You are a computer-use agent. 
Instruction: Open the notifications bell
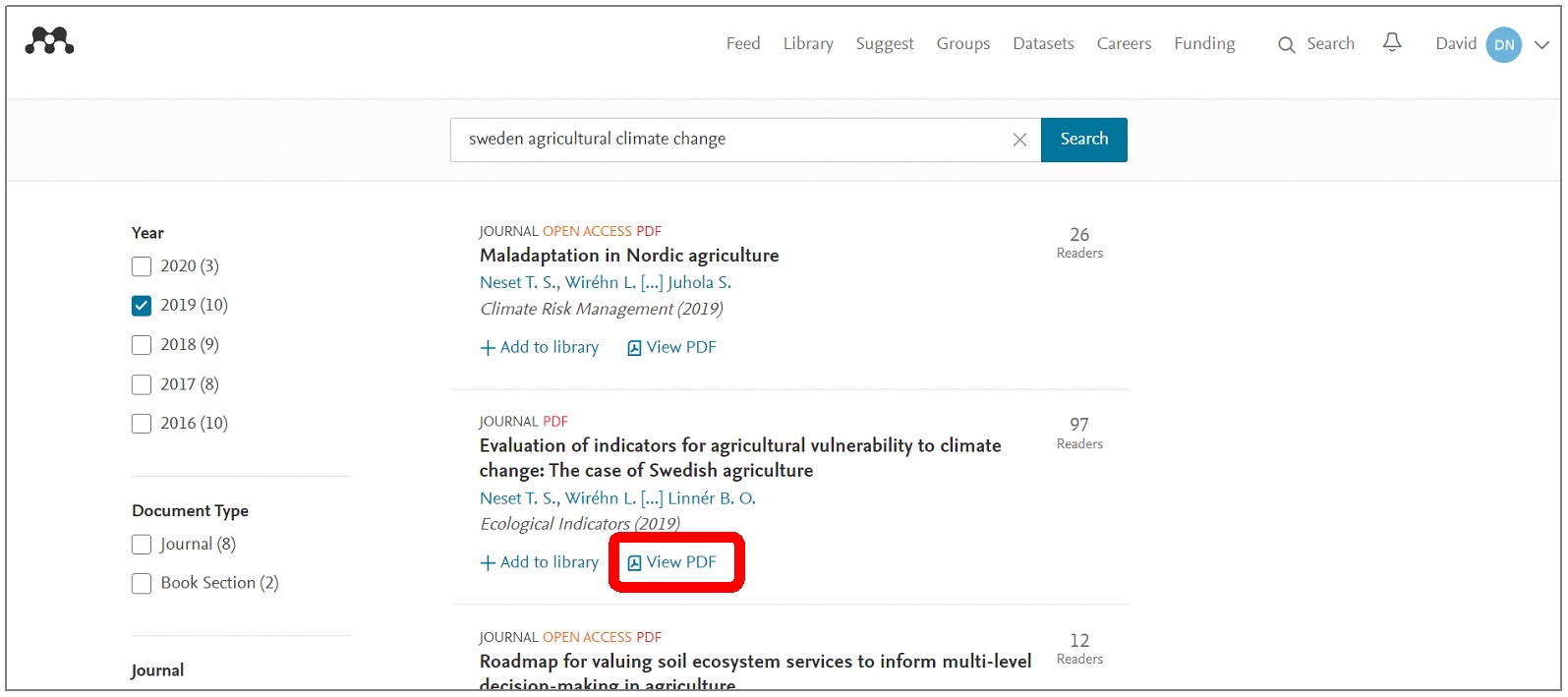pos(1392,42)
